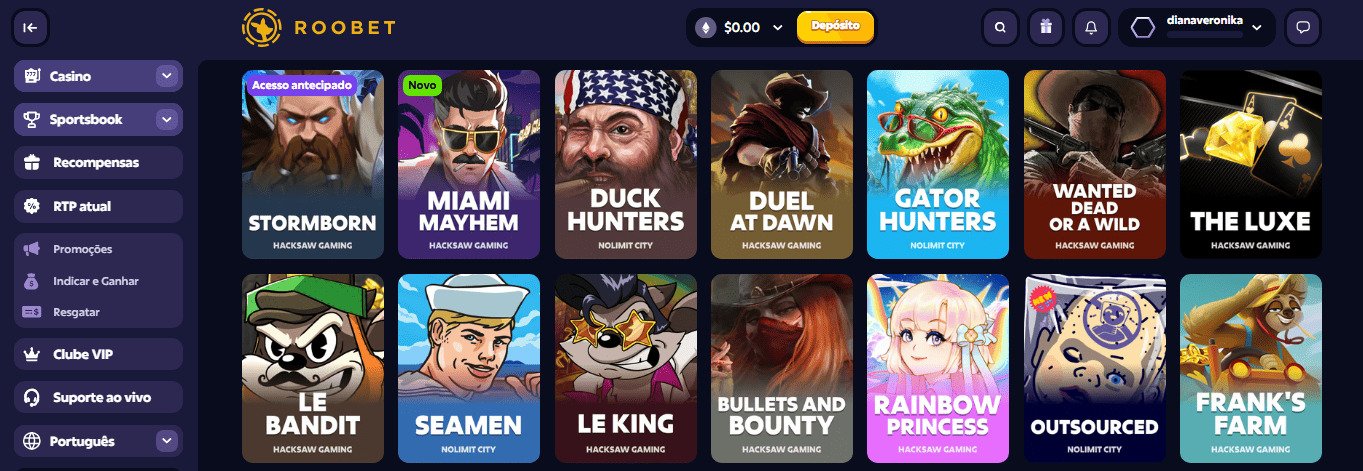Open the chat bubble icon
Screen dimensions: 1363x471
pyautogui.click(x=1303, y=27)
